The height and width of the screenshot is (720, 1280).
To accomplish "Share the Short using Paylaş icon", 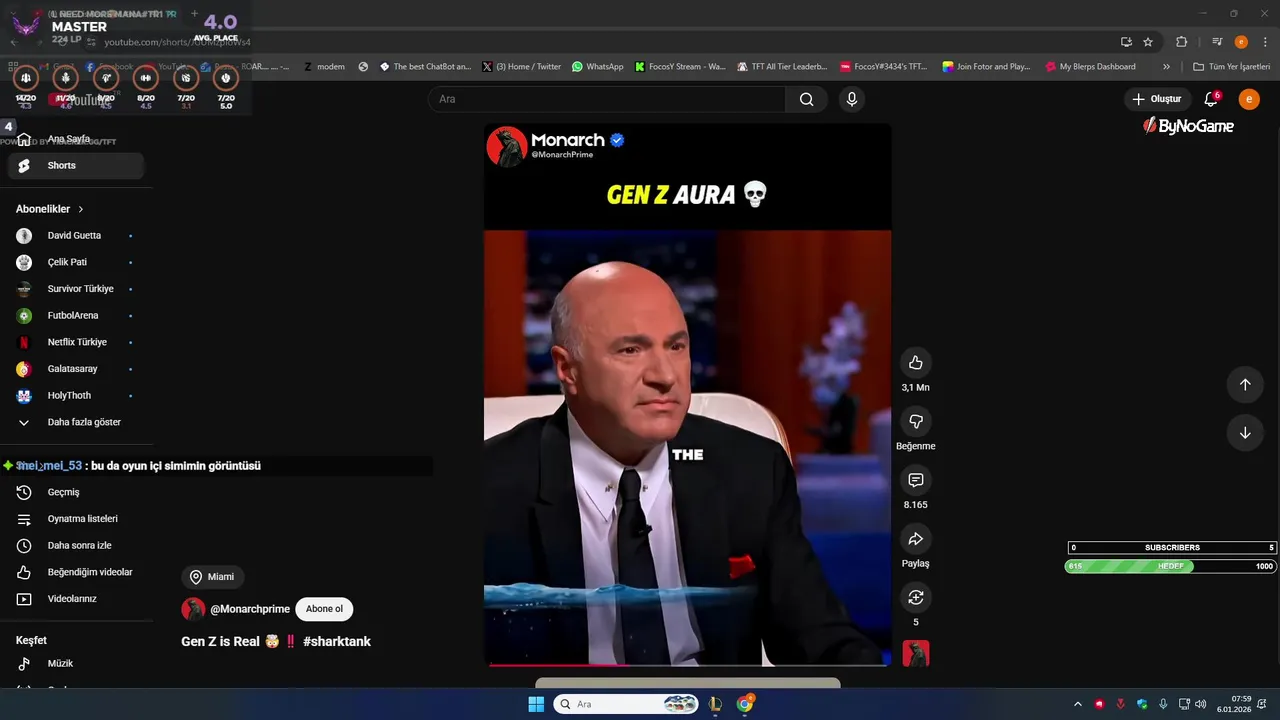I will (915, 539).
